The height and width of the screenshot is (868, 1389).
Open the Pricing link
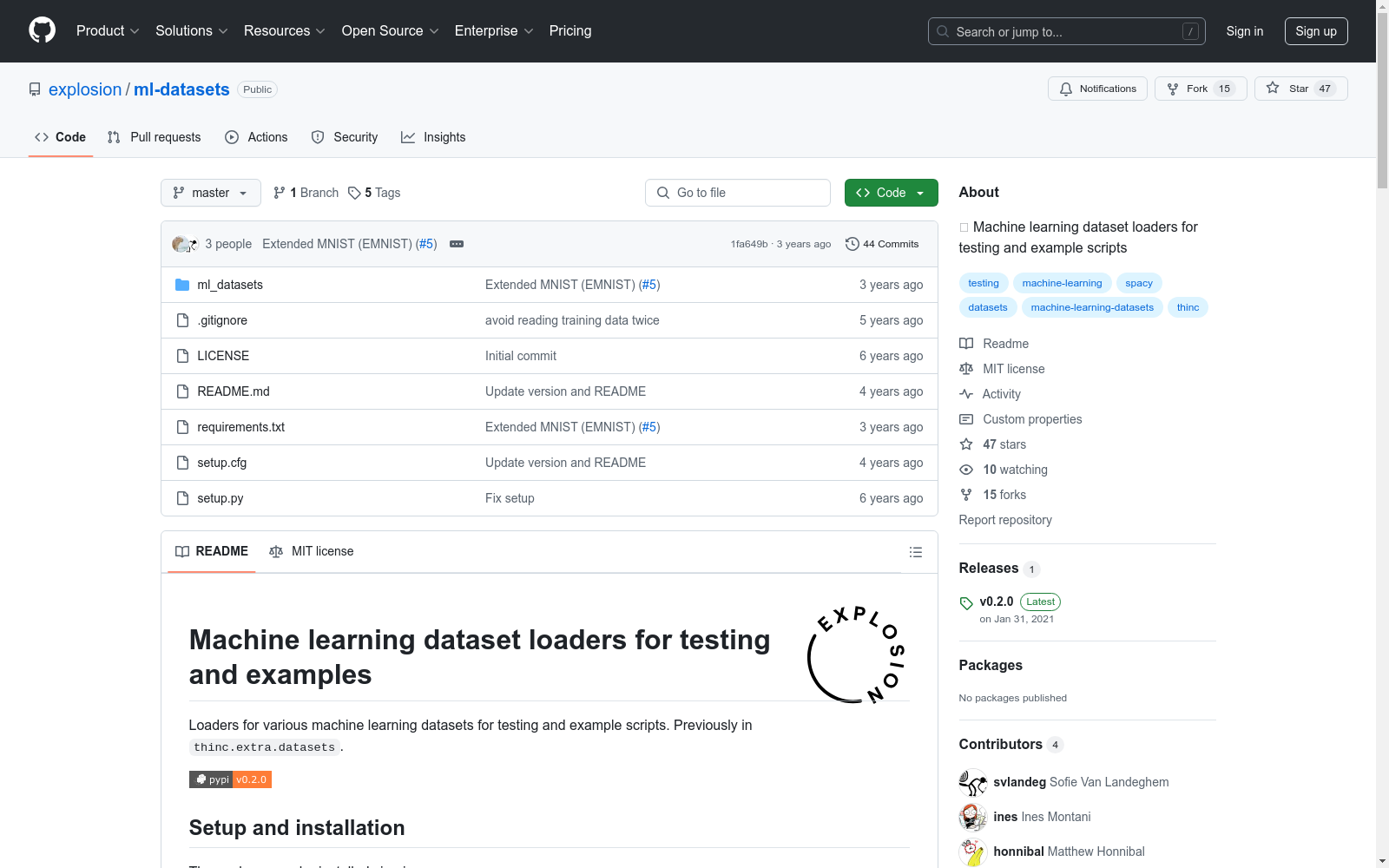tap(570, 31)
